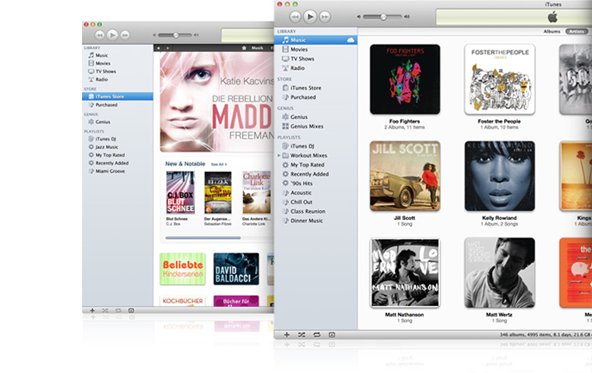
Task: Open the Katie Kacvinsky Maddie Freeman banner
Action: coord(217,102)
